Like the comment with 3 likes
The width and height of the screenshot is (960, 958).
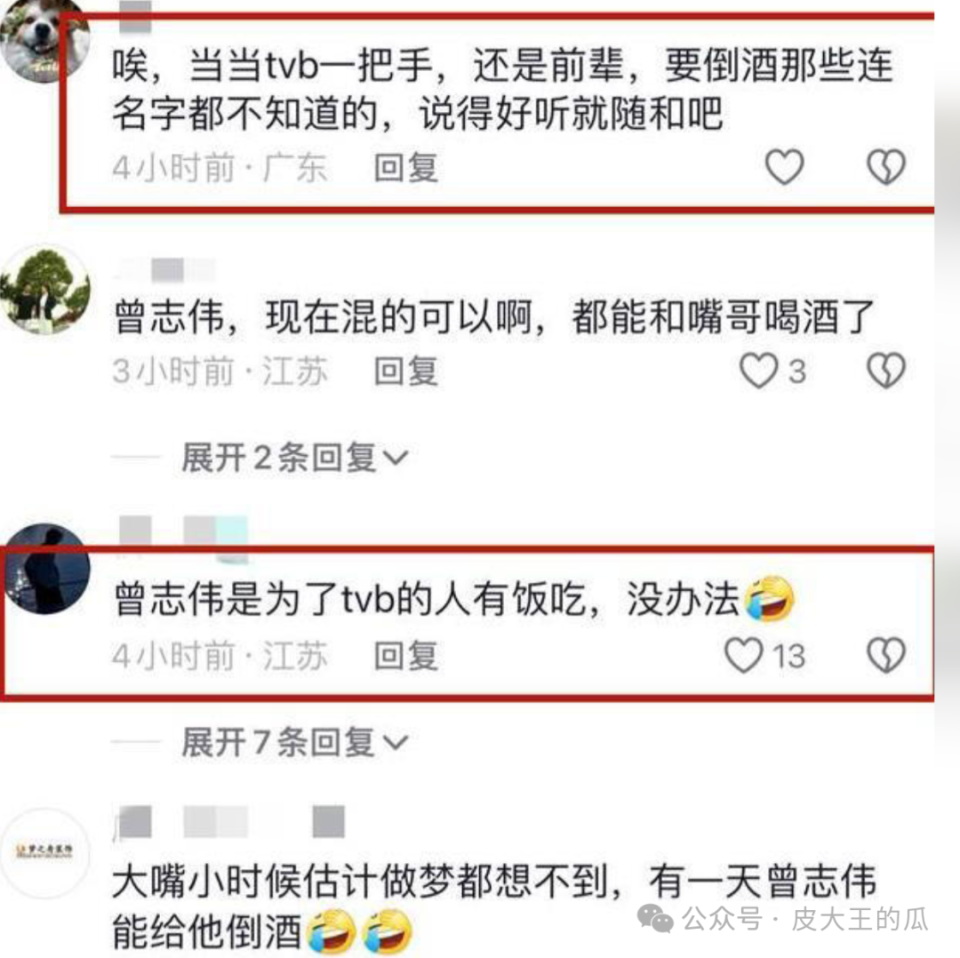click(x=758, y=370)
